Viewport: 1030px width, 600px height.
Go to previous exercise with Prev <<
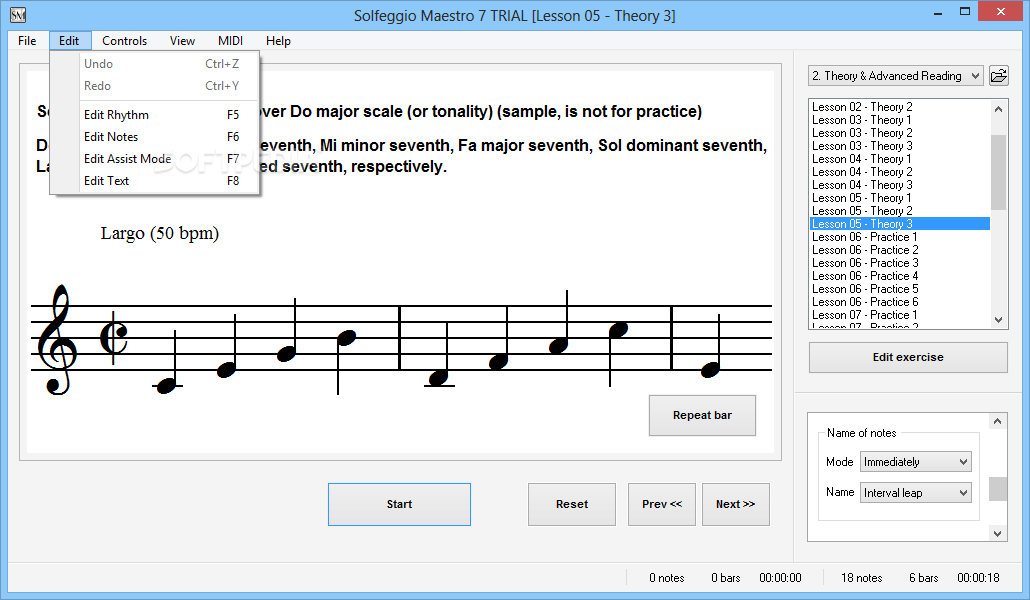[661, 504]
